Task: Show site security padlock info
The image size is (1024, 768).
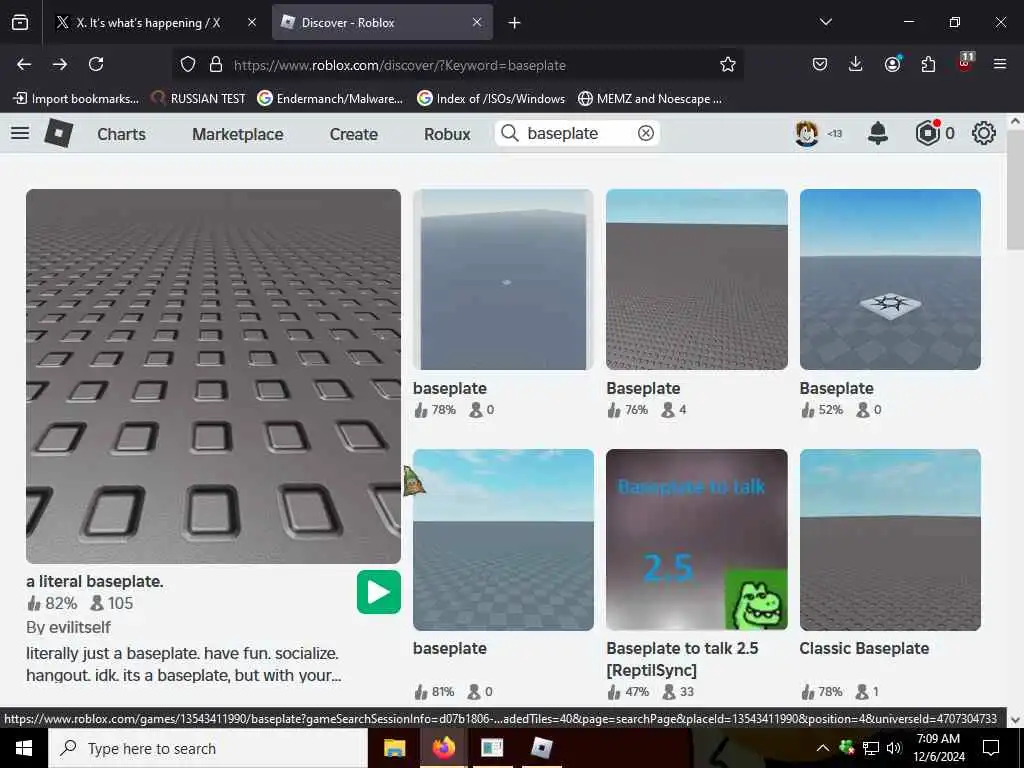Action: (x=216, y=65)
